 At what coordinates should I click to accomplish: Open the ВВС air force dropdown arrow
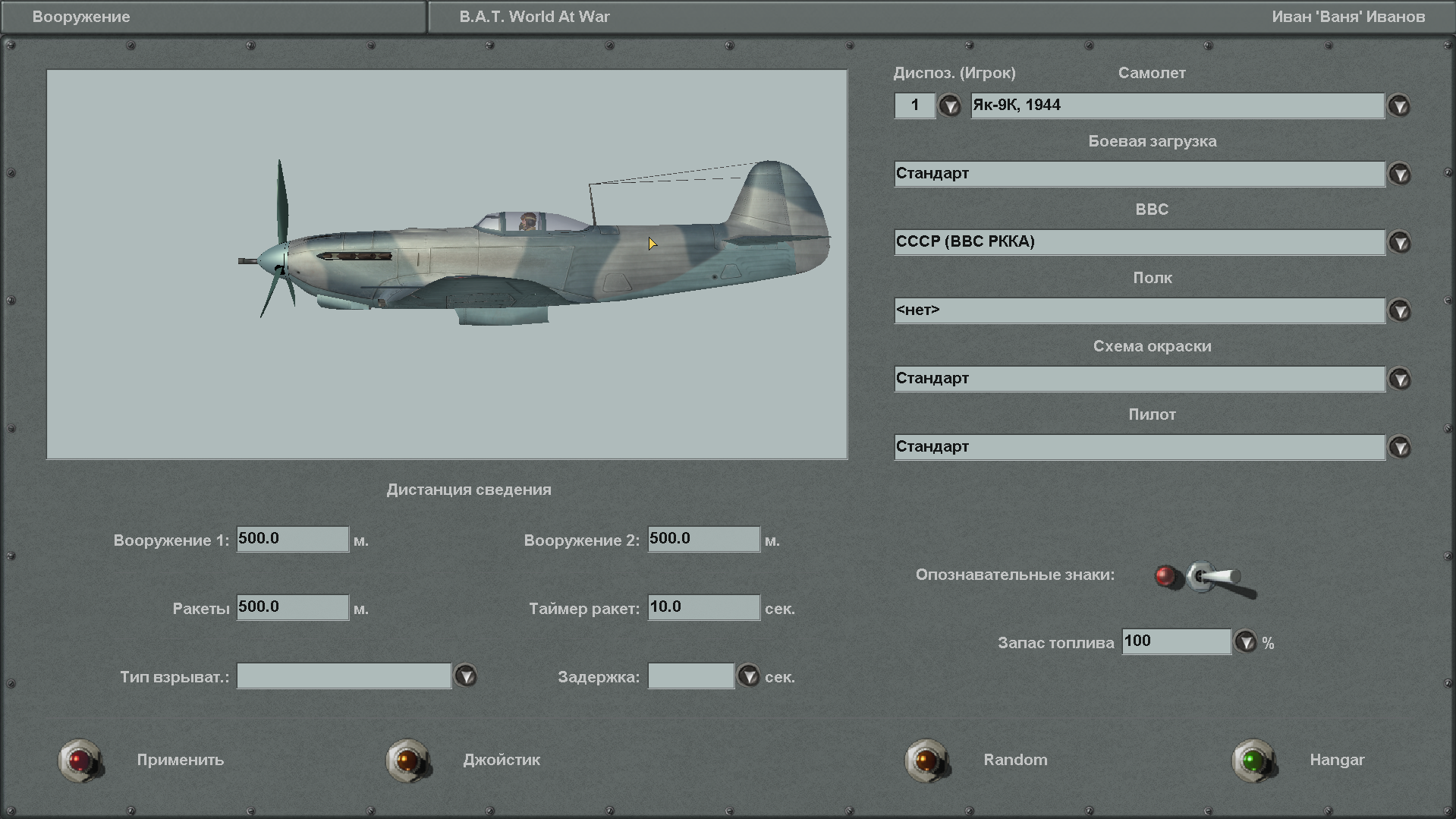pyautogui.click(x=1399, y=242)
